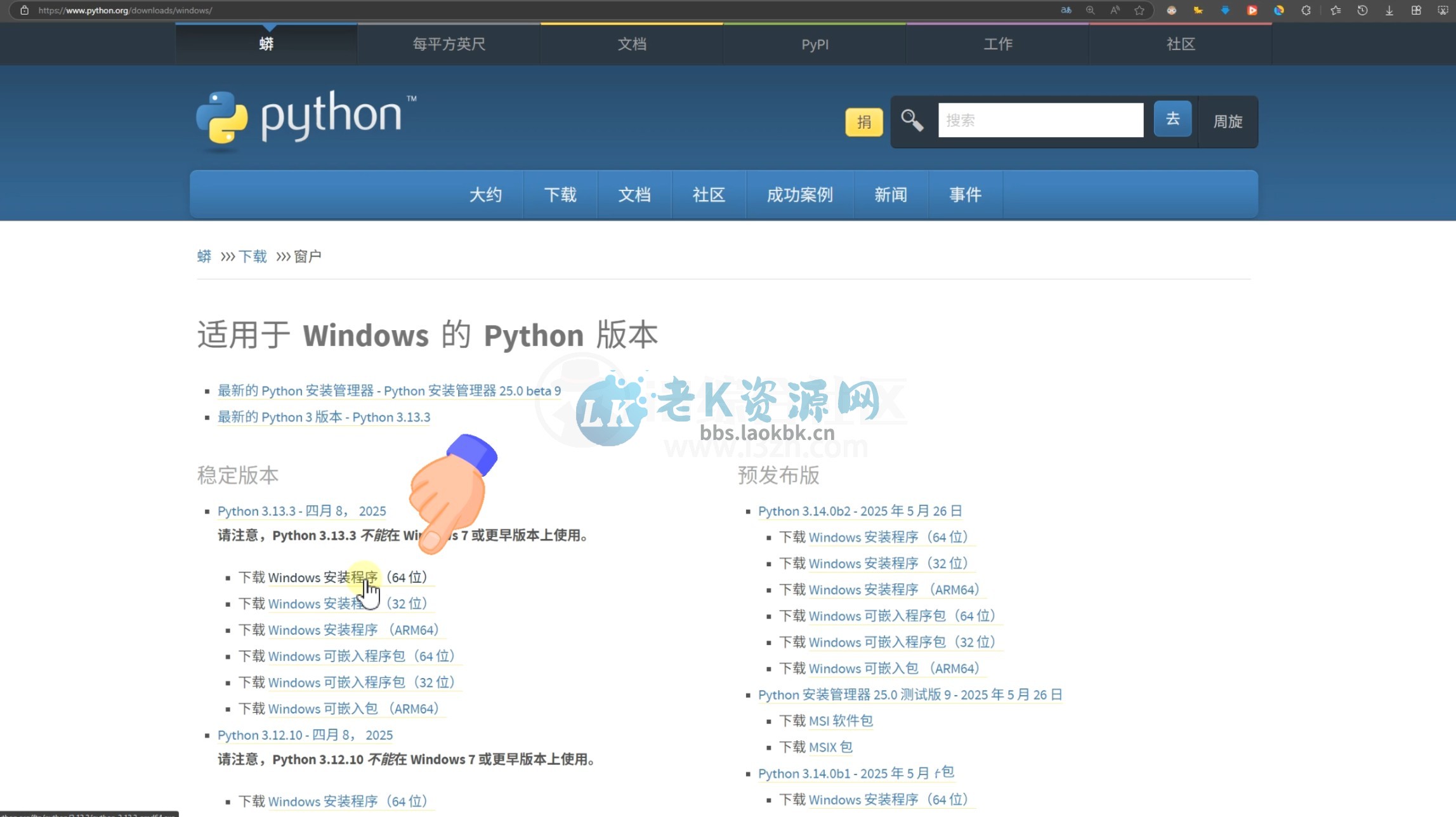Click the favorite star icon in address bar
The image size is (1456, 817).
(x=1139, y=10)
